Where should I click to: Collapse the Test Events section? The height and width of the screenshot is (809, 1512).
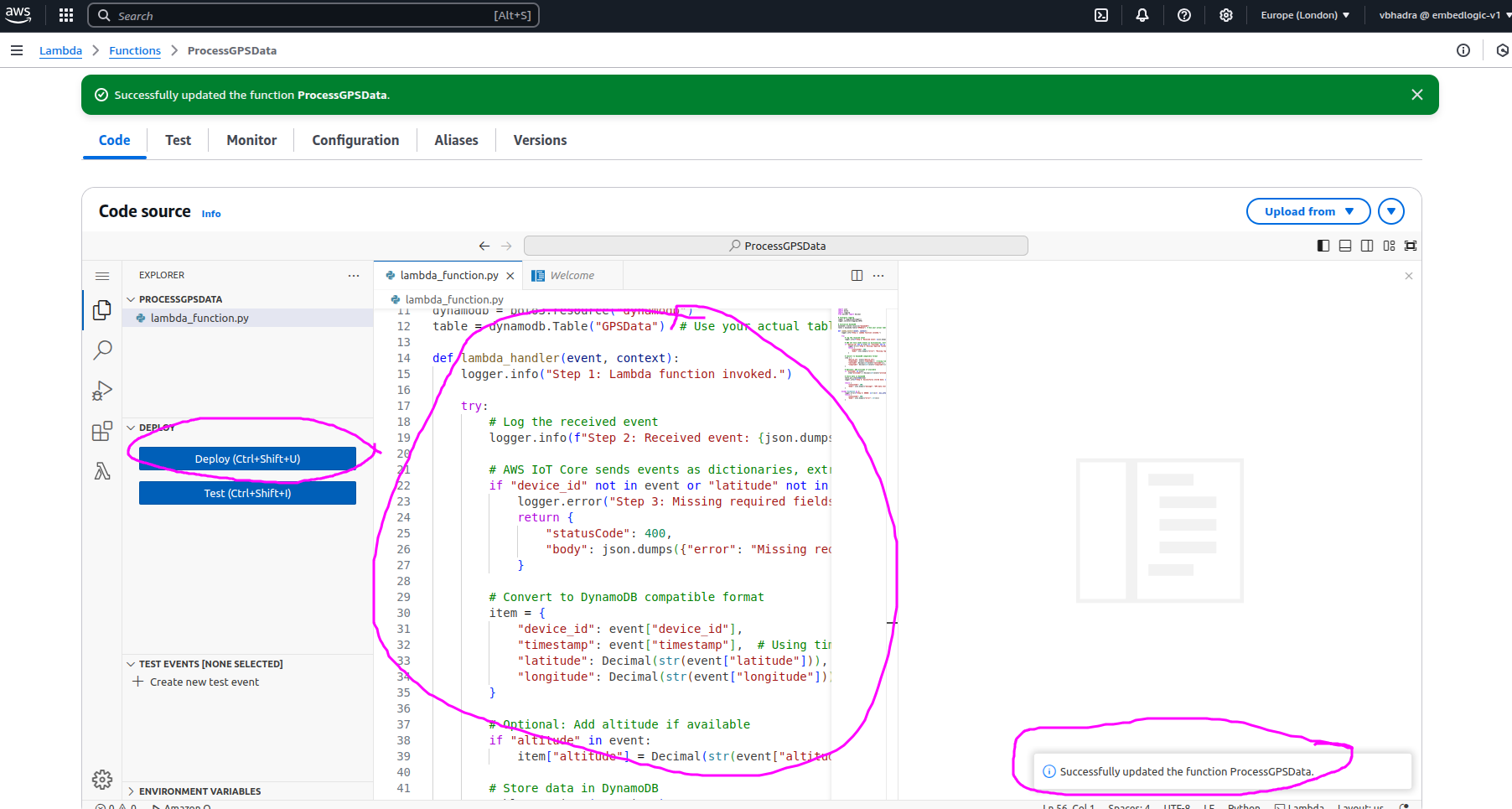pos(210,664)
